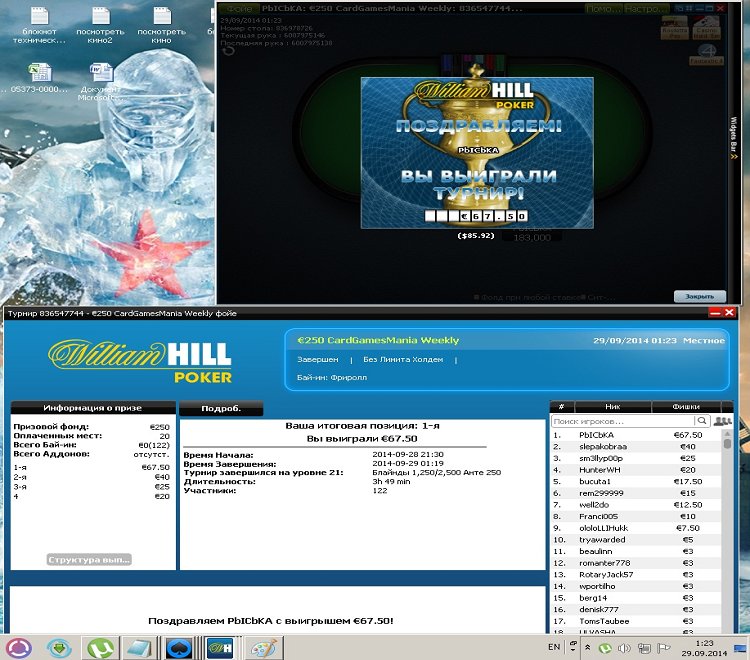Viewport: 750px width, 660px height.
Task: Select the Информация о призе tab
Action: click(x=93, y=408)
